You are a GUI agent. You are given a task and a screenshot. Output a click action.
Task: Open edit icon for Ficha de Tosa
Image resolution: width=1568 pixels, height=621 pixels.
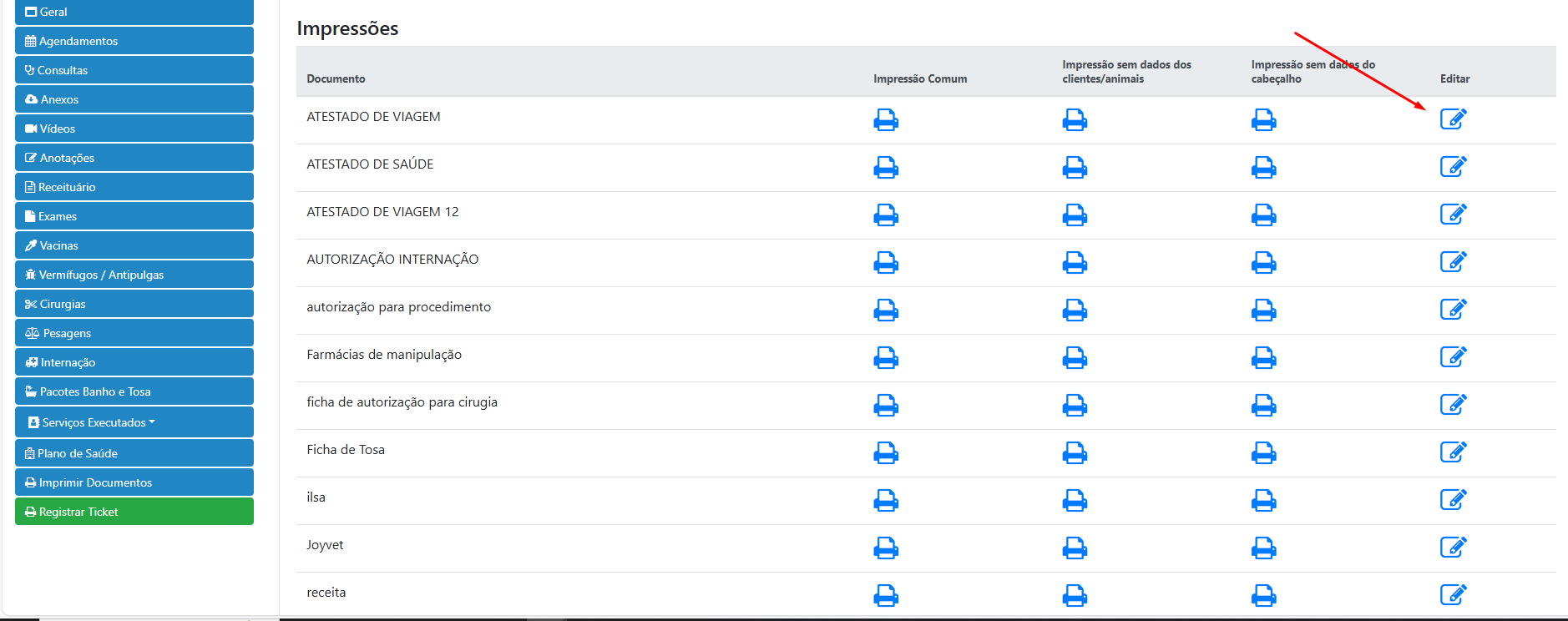(x=1453, y=452)
